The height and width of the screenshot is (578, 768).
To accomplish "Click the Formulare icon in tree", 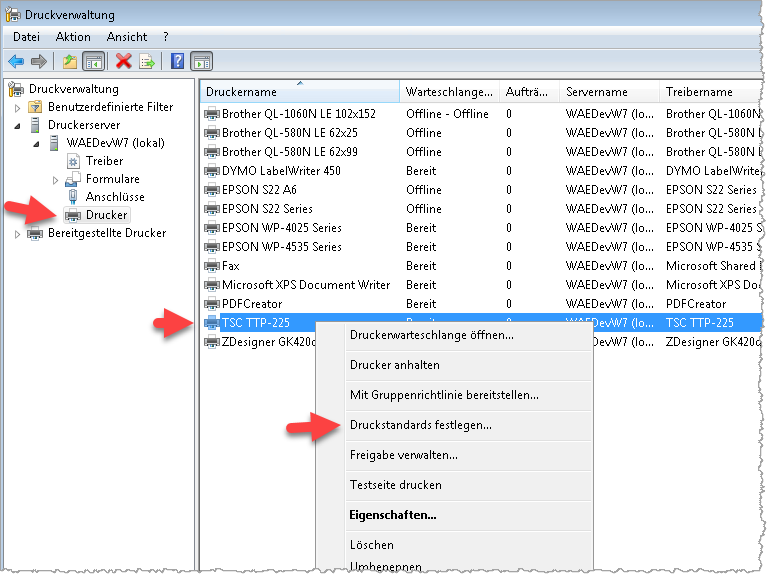I will pos(73,179).
